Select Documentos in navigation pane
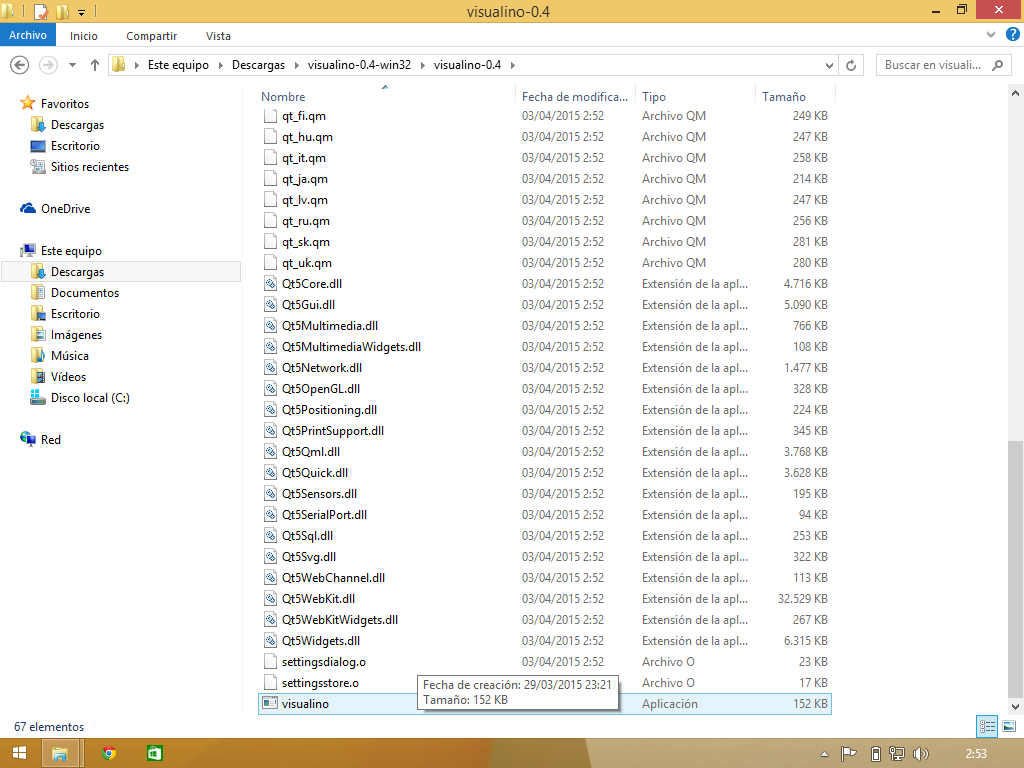The image size is (1024, 768). pyautogui.click(x=85, y=293)
